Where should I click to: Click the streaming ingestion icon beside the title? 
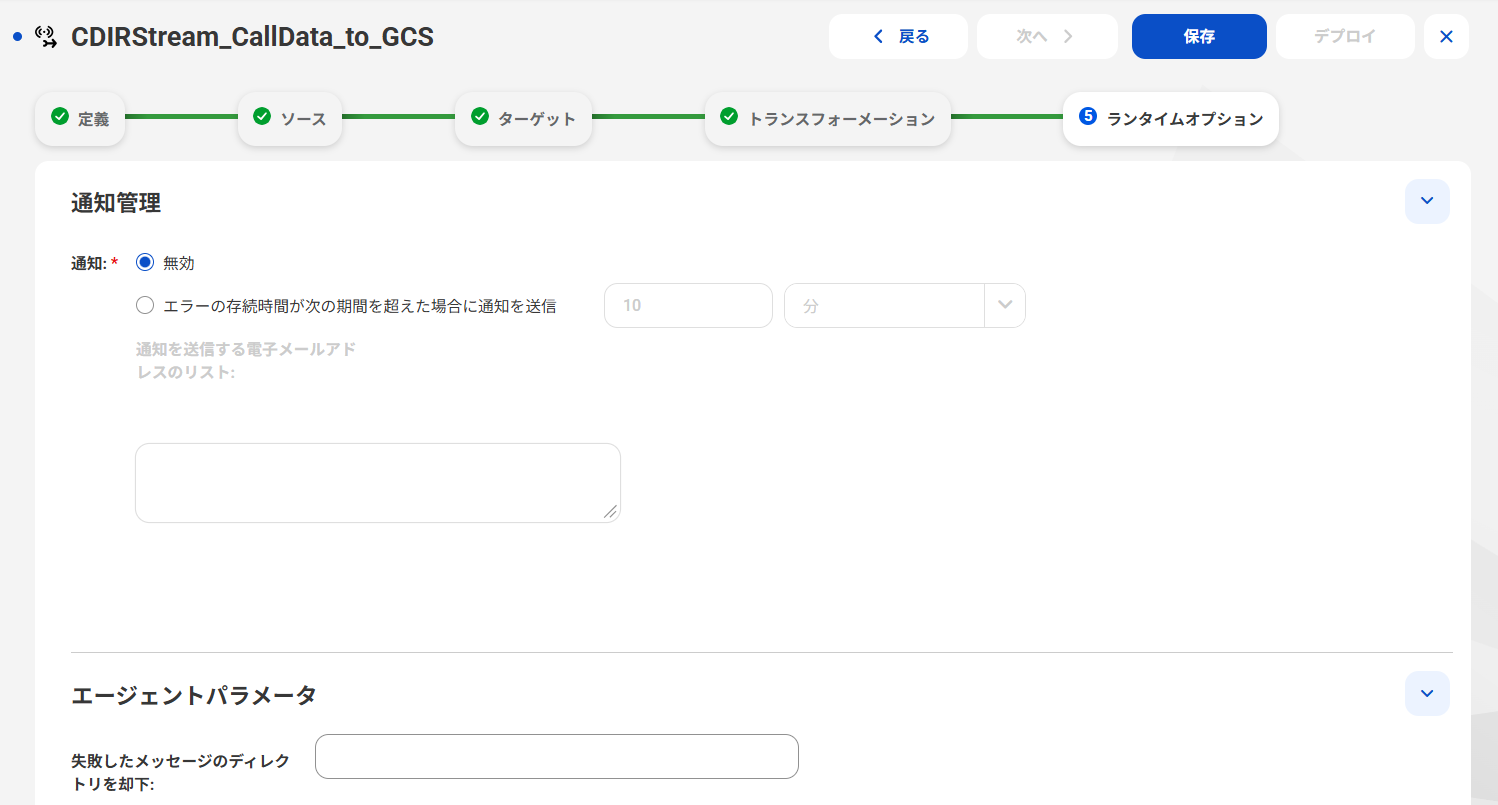click(46, 37)
